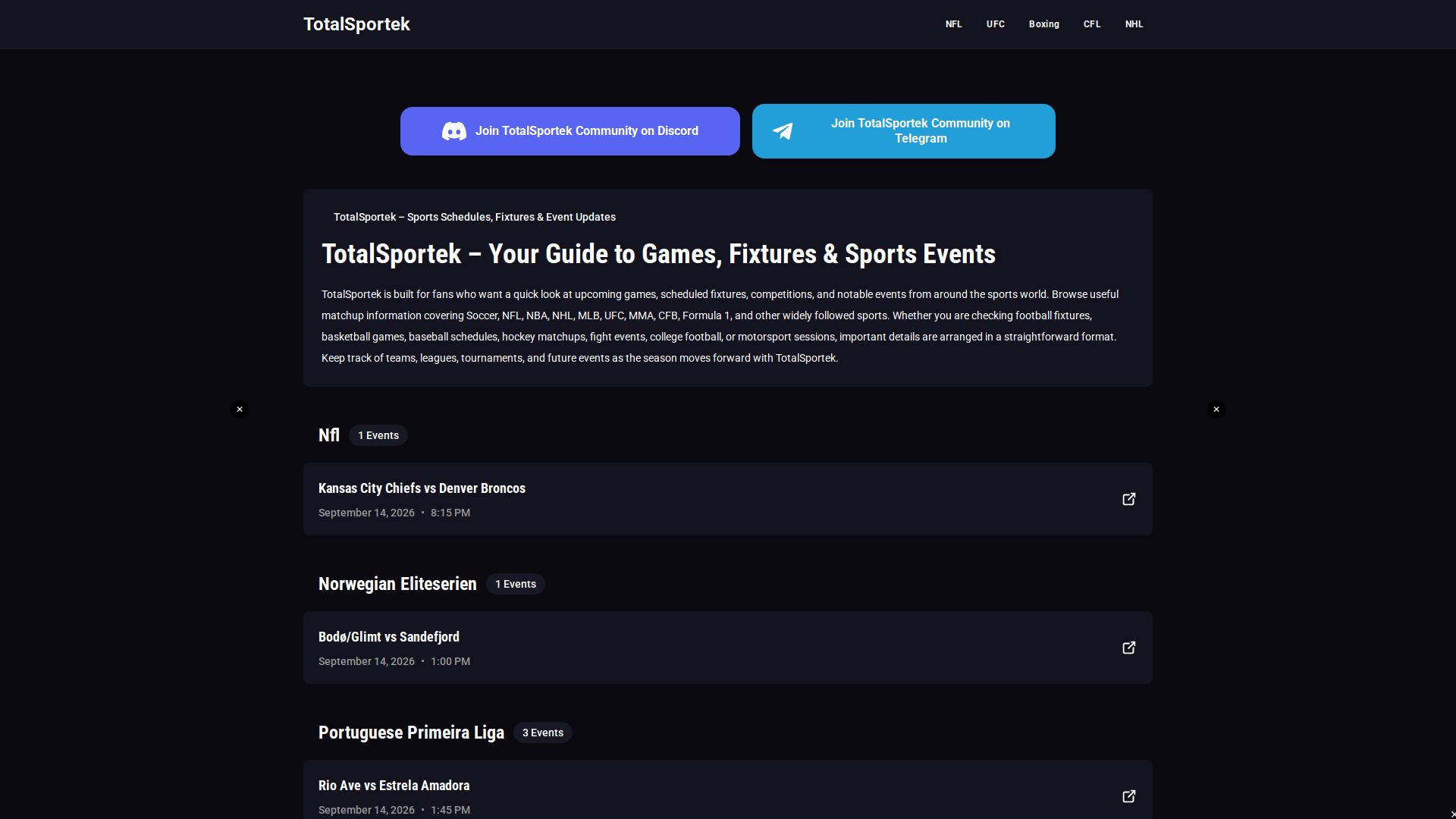The width and height of the screenshot is (1456, 819).
Task: Click the '3 Events' badge
Action: click(543, 733)
